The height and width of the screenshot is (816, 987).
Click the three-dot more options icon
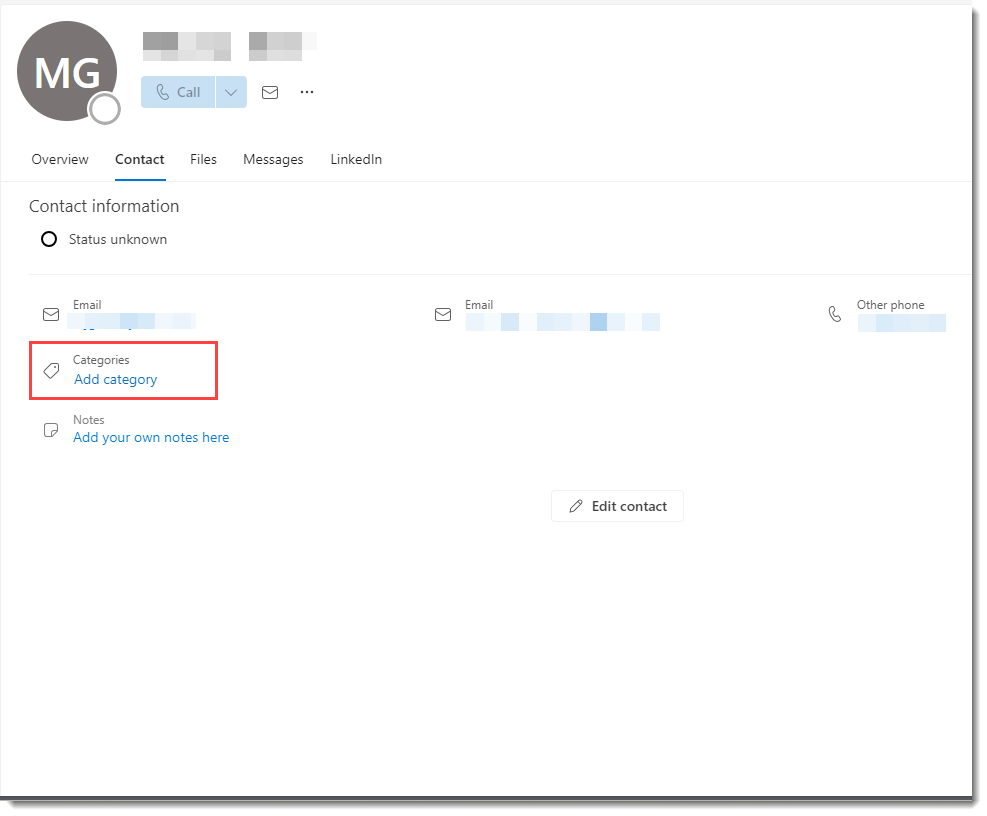click(306, 92)
